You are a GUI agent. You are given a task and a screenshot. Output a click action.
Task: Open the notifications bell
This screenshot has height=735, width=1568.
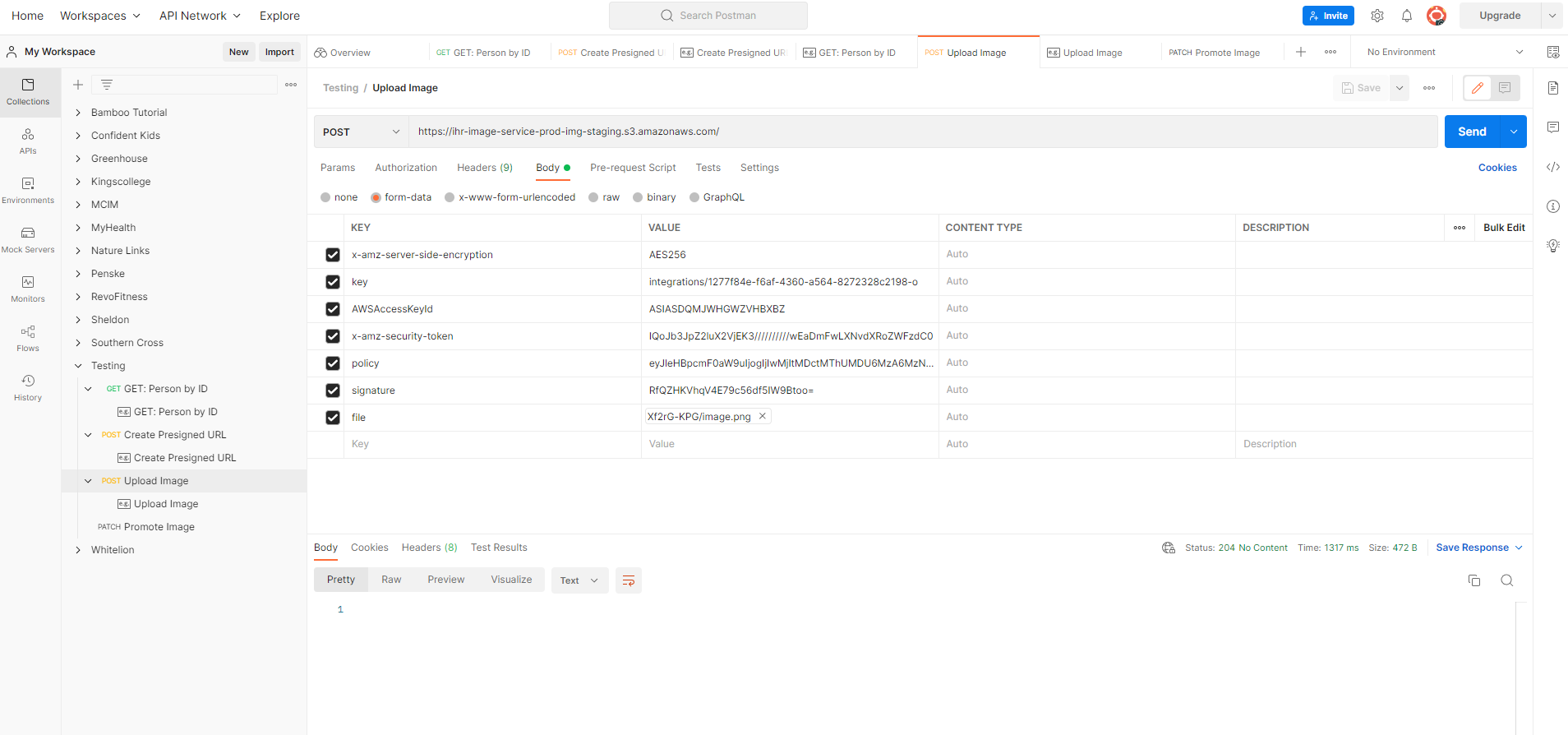(x=1407, y=16)
